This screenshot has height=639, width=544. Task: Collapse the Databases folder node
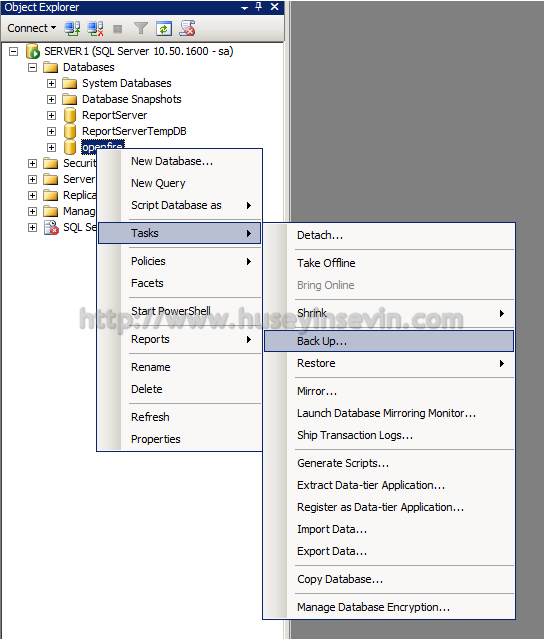[x=33, y=67]
